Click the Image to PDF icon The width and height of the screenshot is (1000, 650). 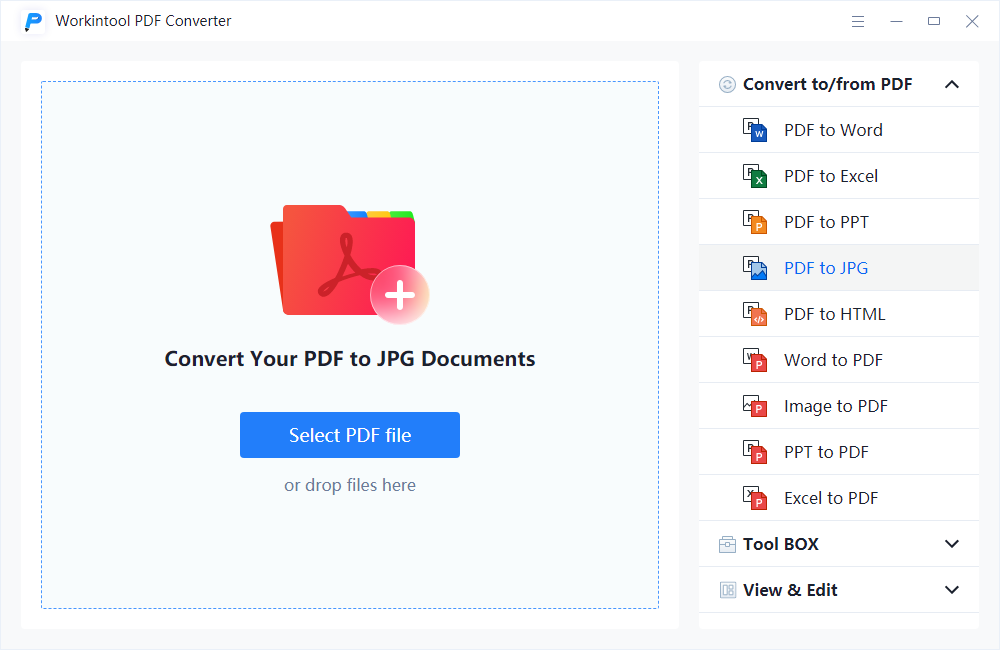pos(754,406)
